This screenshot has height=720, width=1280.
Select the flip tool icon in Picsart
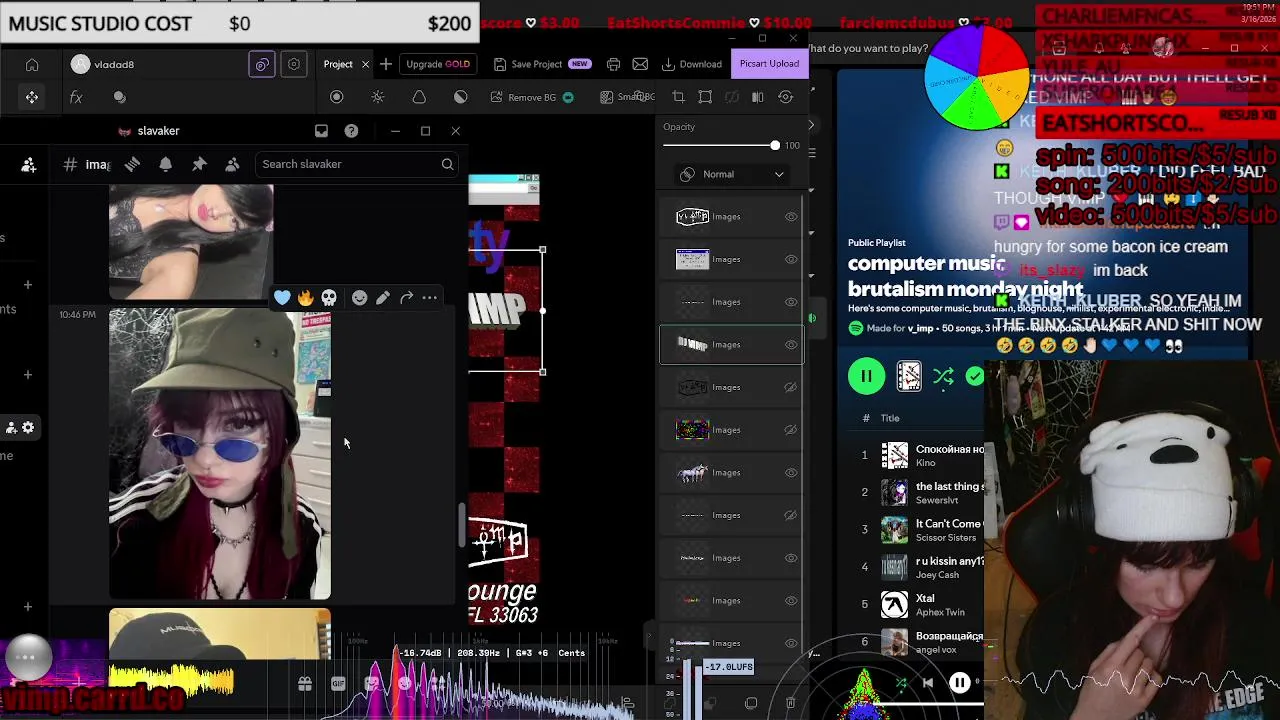tap(757, 97)
